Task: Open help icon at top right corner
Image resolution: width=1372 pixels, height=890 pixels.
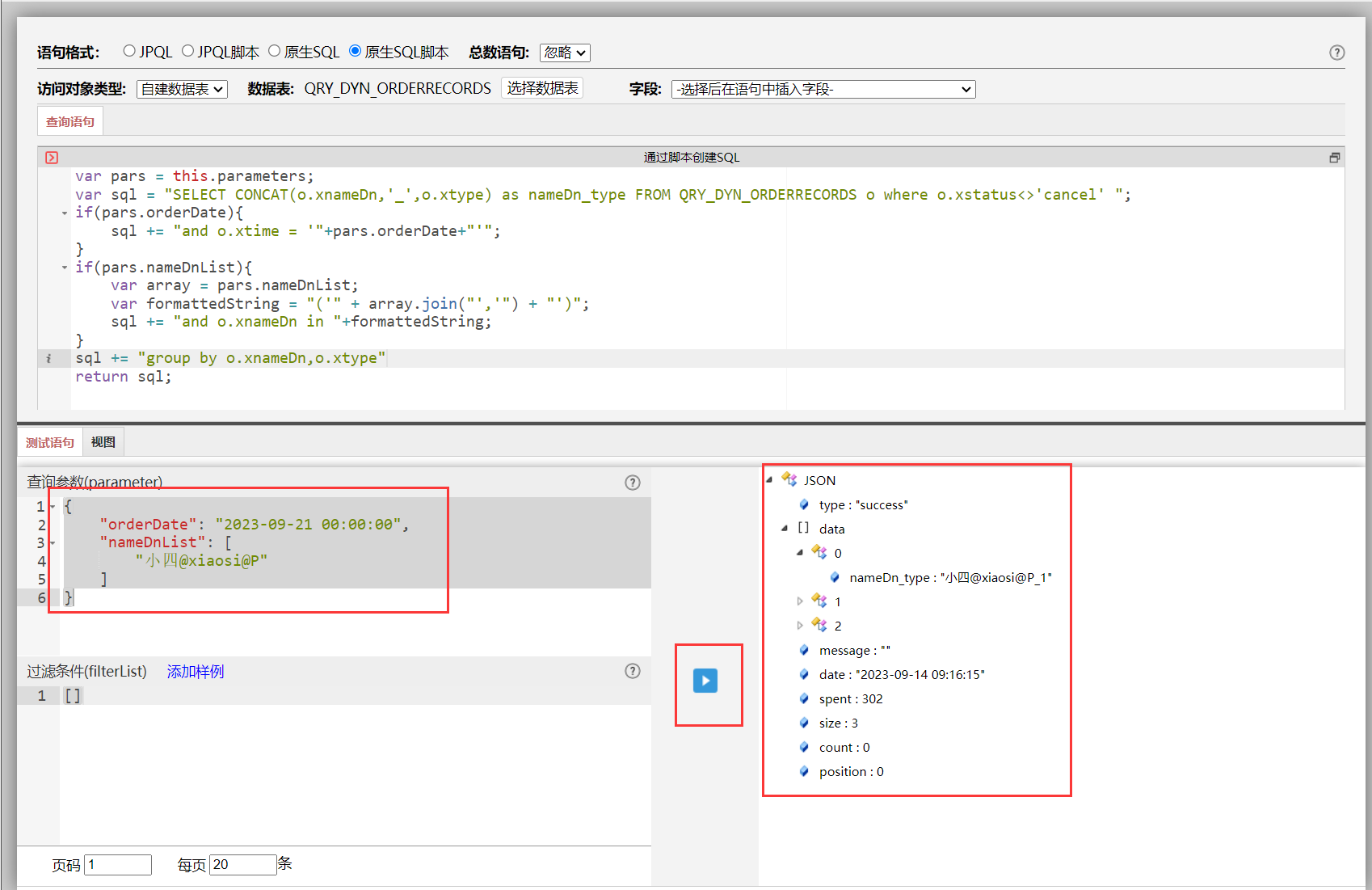Action: [1336, 53]
